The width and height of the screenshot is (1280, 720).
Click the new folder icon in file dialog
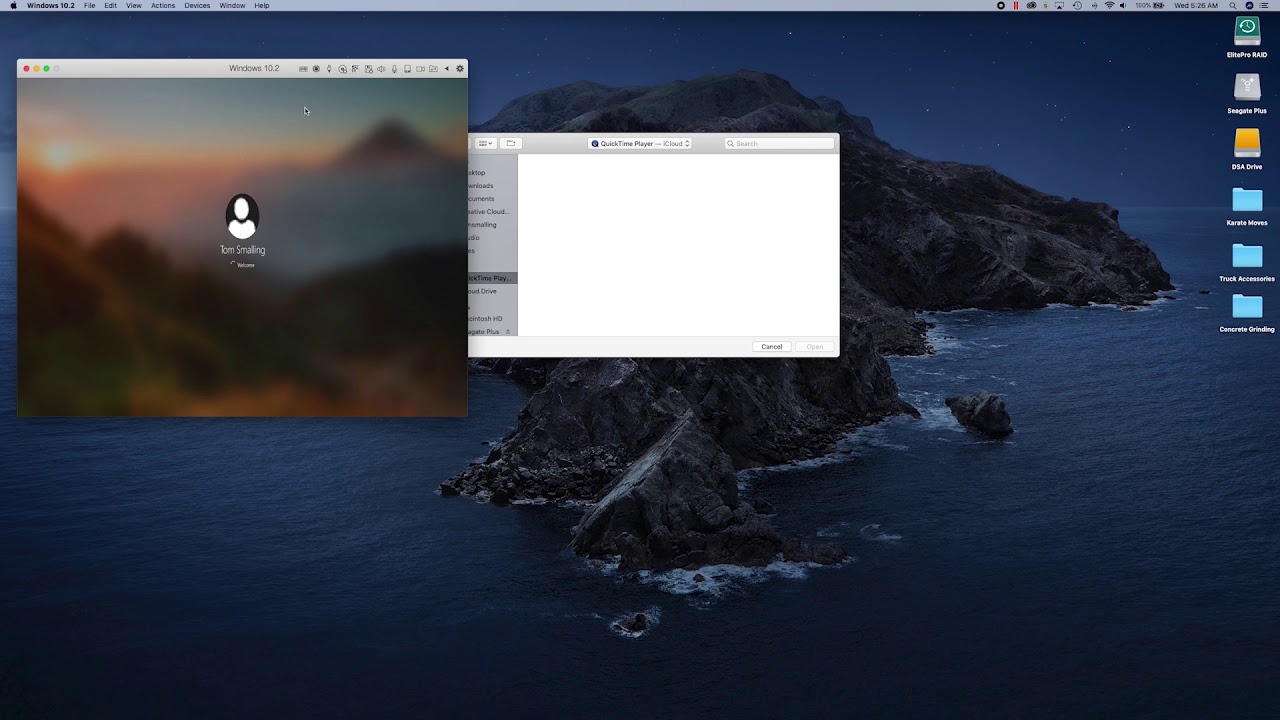point(510,143)
